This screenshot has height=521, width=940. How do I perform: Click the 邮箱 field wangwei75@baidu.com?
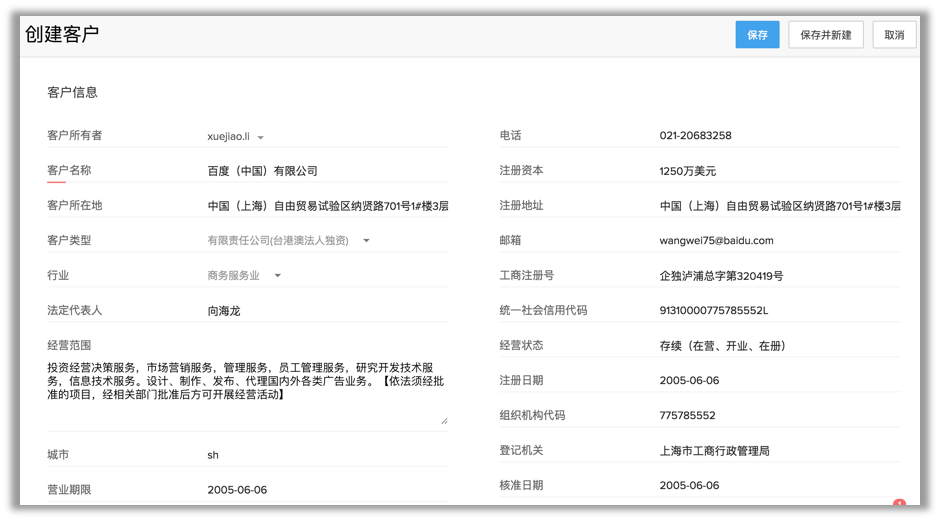[x=779, y=240]
